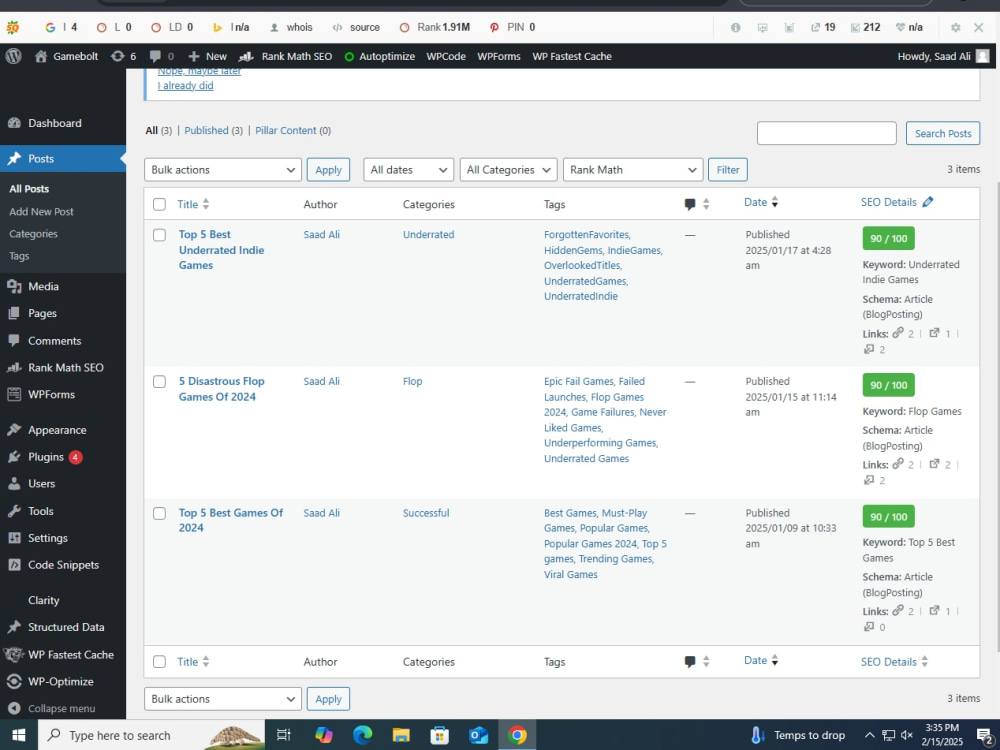Image resolution: width=1000 pixels, height=750 pixels.
Task: Open the All Categories filter dropdown
Action: [x=508, y=170]
